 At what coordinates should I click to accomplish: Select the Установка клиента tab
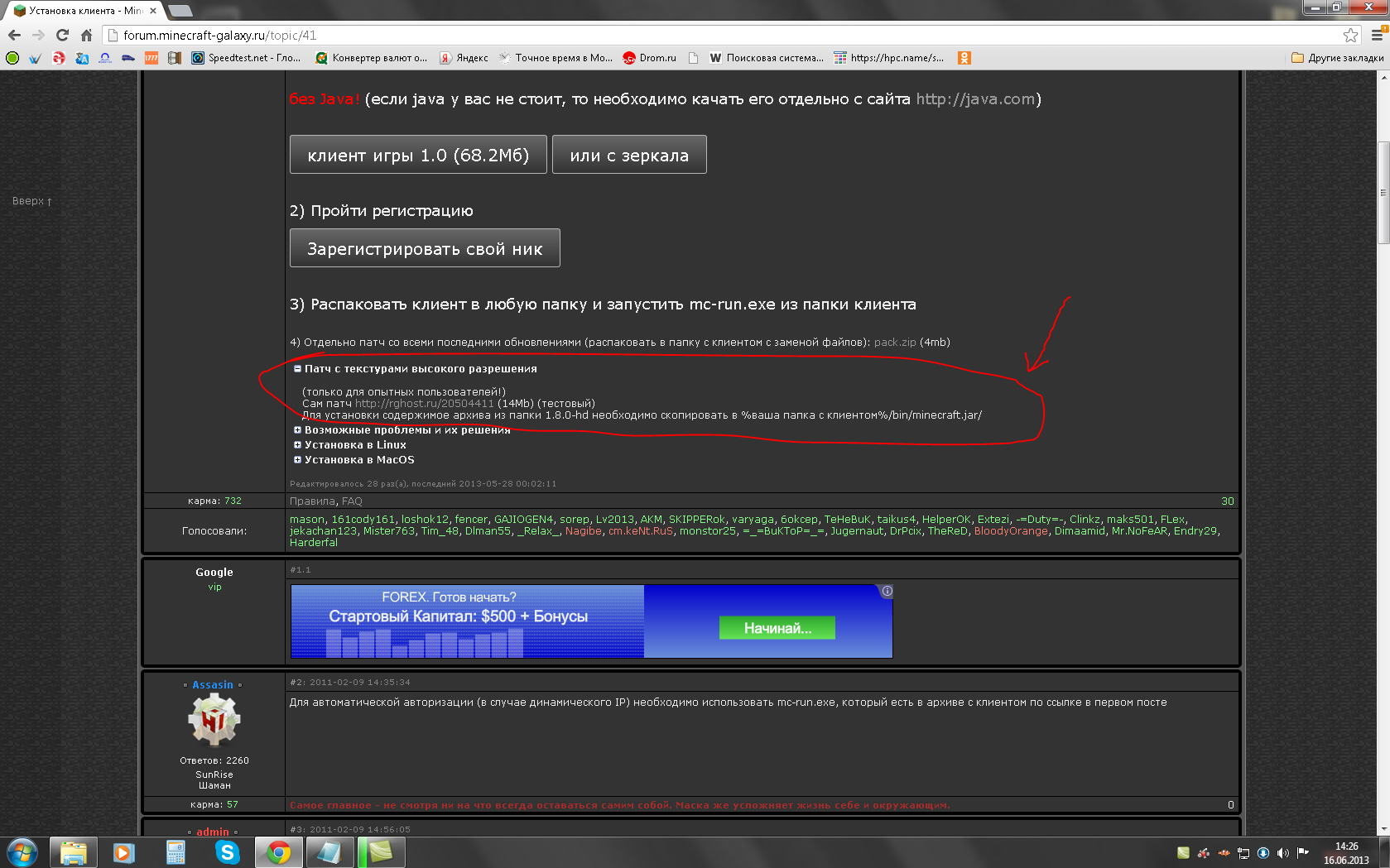click(x=83, y=11)
